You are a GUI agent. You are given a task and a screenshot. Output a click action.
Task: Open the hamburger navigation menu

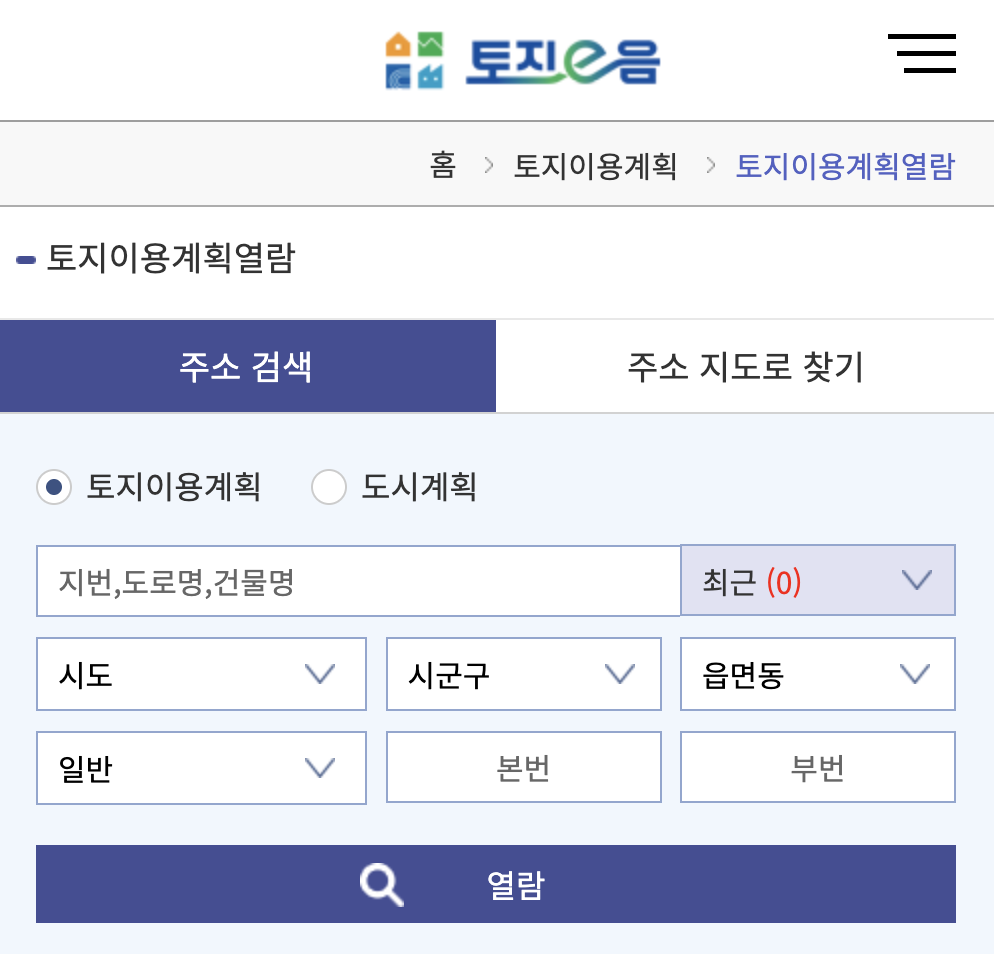pyautogui.click(x=922, y=55)
